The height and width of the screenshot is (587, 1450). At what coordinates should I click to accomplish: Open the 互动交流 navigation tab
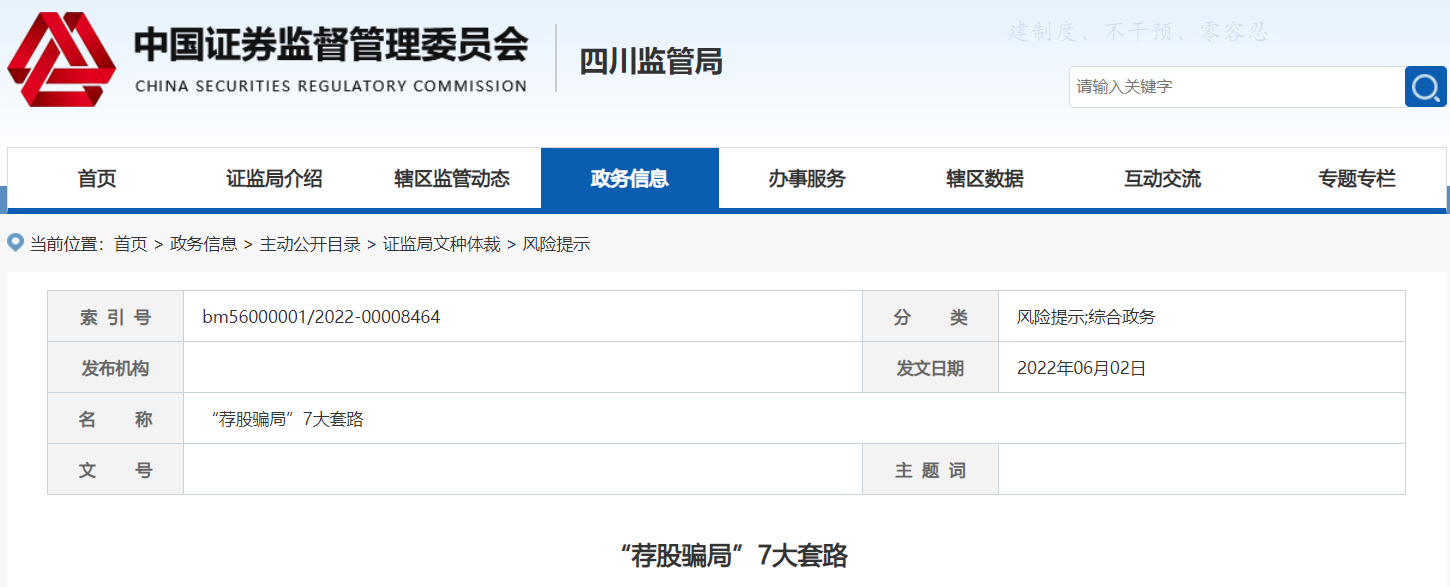[1162, 179]
